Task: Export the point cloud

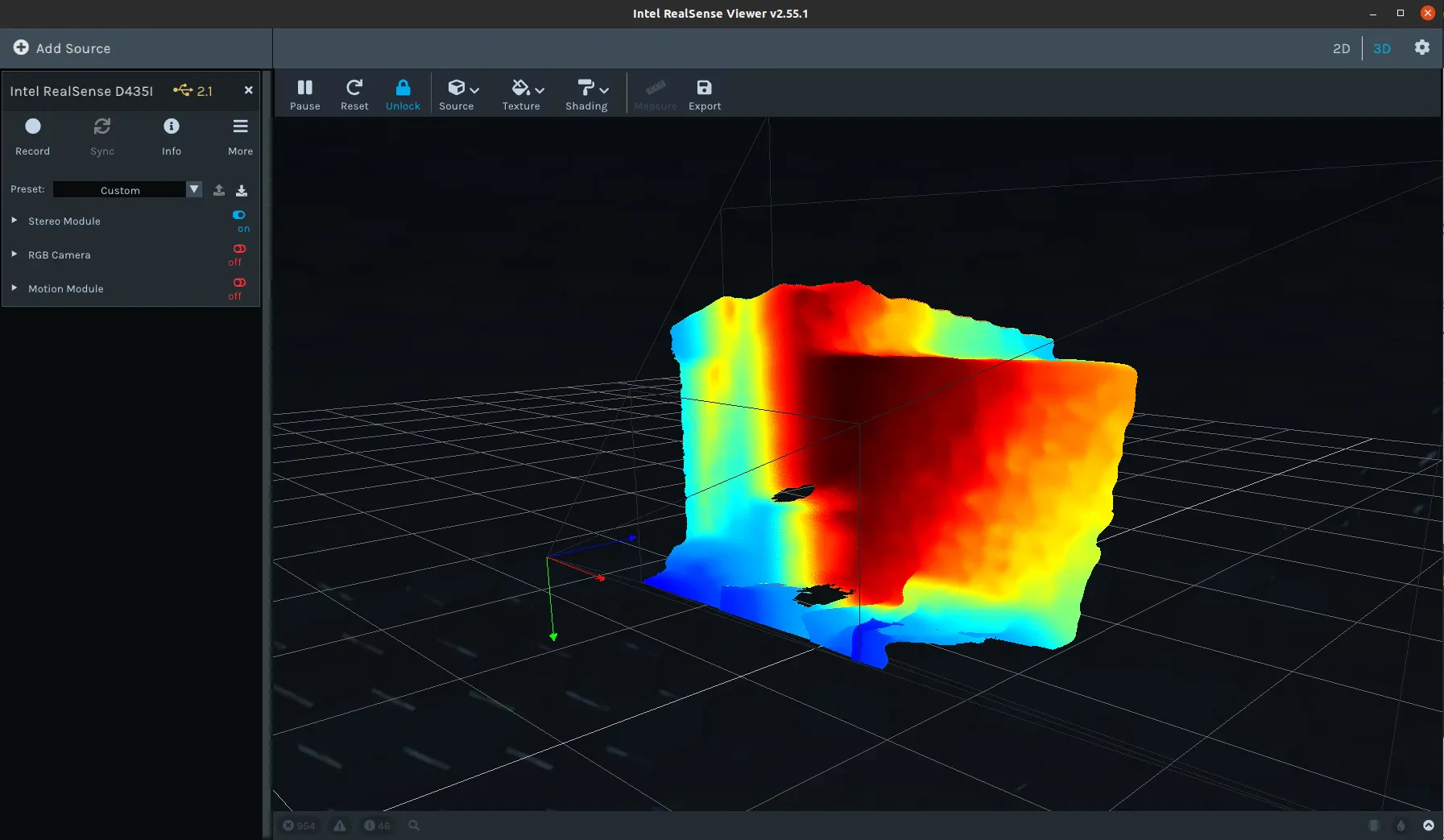Action: pyautogui.click(x=704, y=94)
